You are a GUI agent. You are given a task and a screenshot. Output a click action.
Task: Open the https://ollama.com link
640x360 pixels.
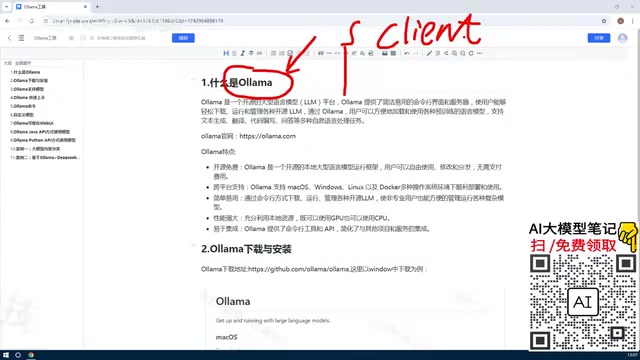tap(267, 136)
